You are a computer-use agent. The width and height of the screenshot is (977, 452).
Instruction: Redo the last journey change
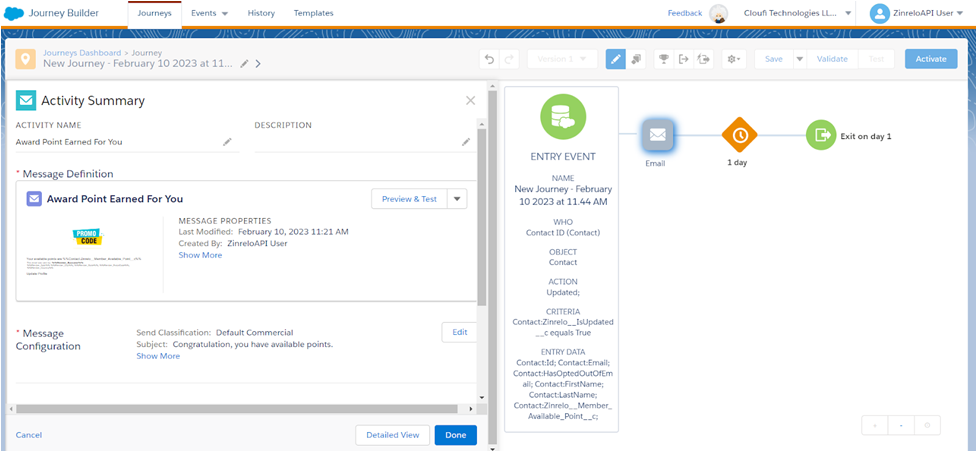click(x=508, y=59)
